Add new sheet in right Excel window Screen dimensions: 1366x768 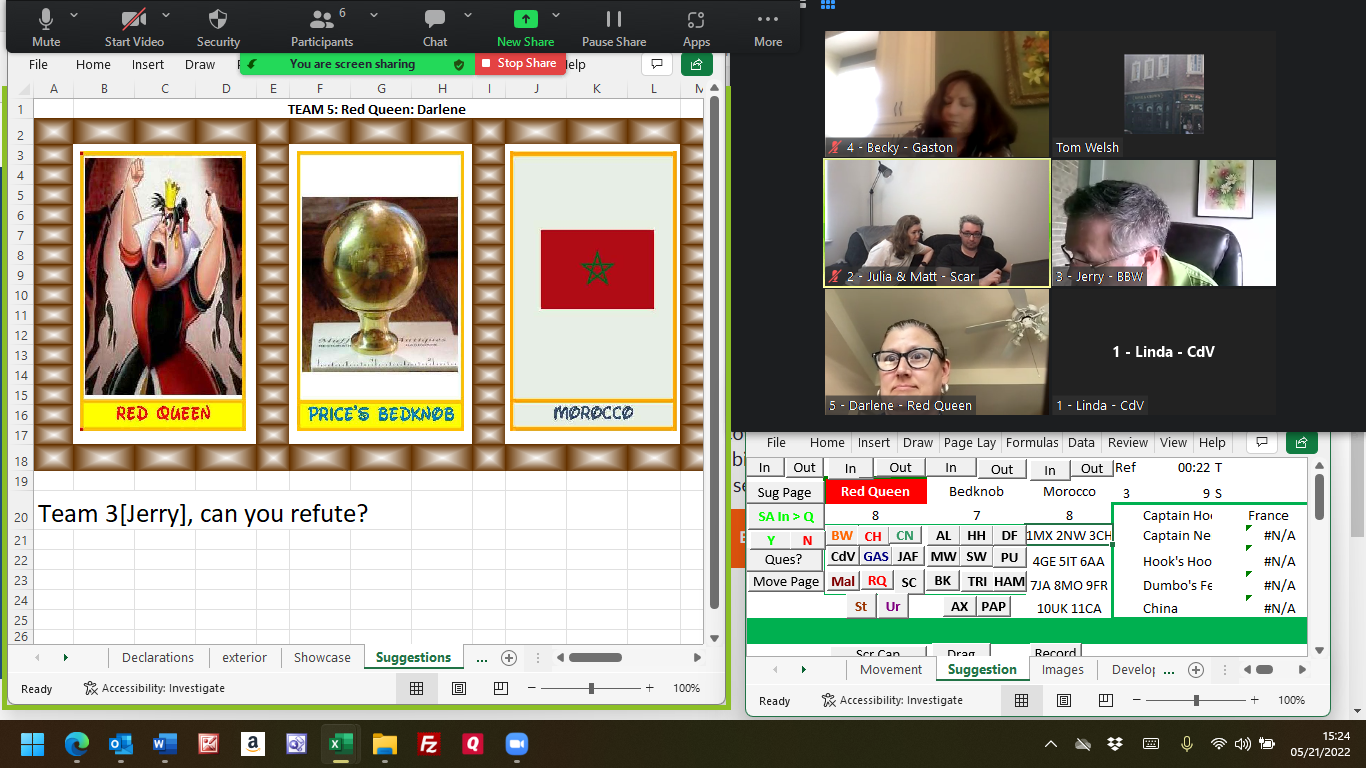1195,670
